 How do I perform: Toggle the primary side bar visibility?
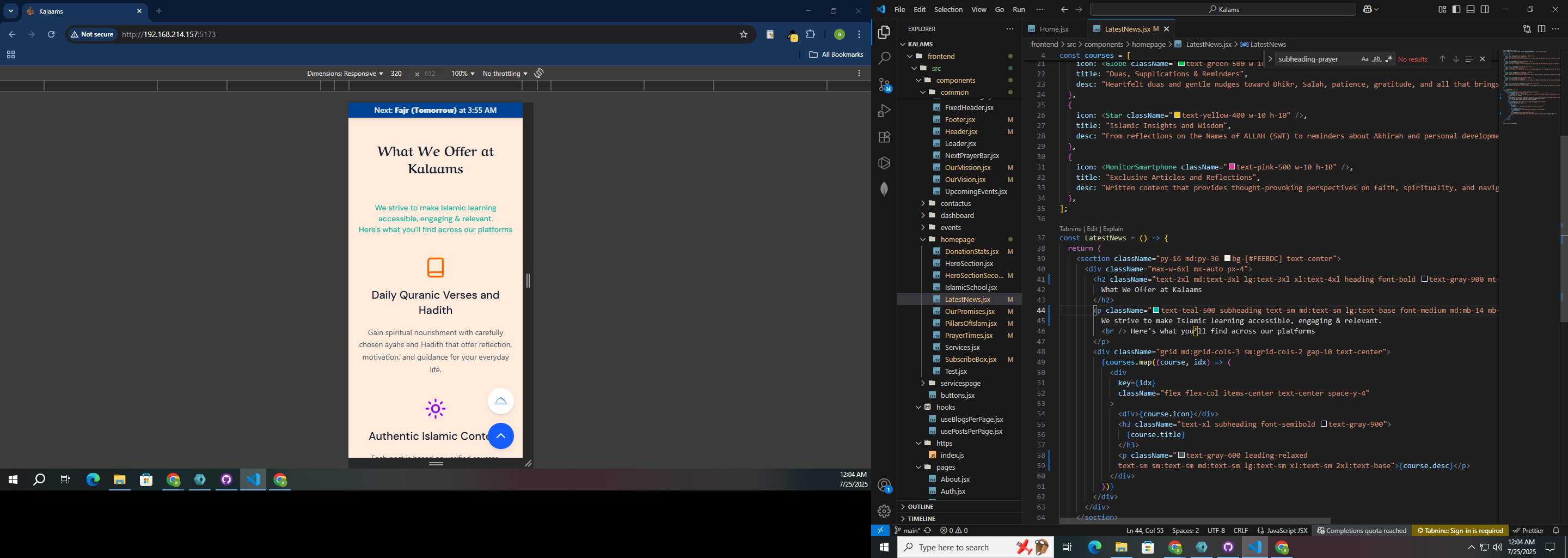[x=1456, y=9]
